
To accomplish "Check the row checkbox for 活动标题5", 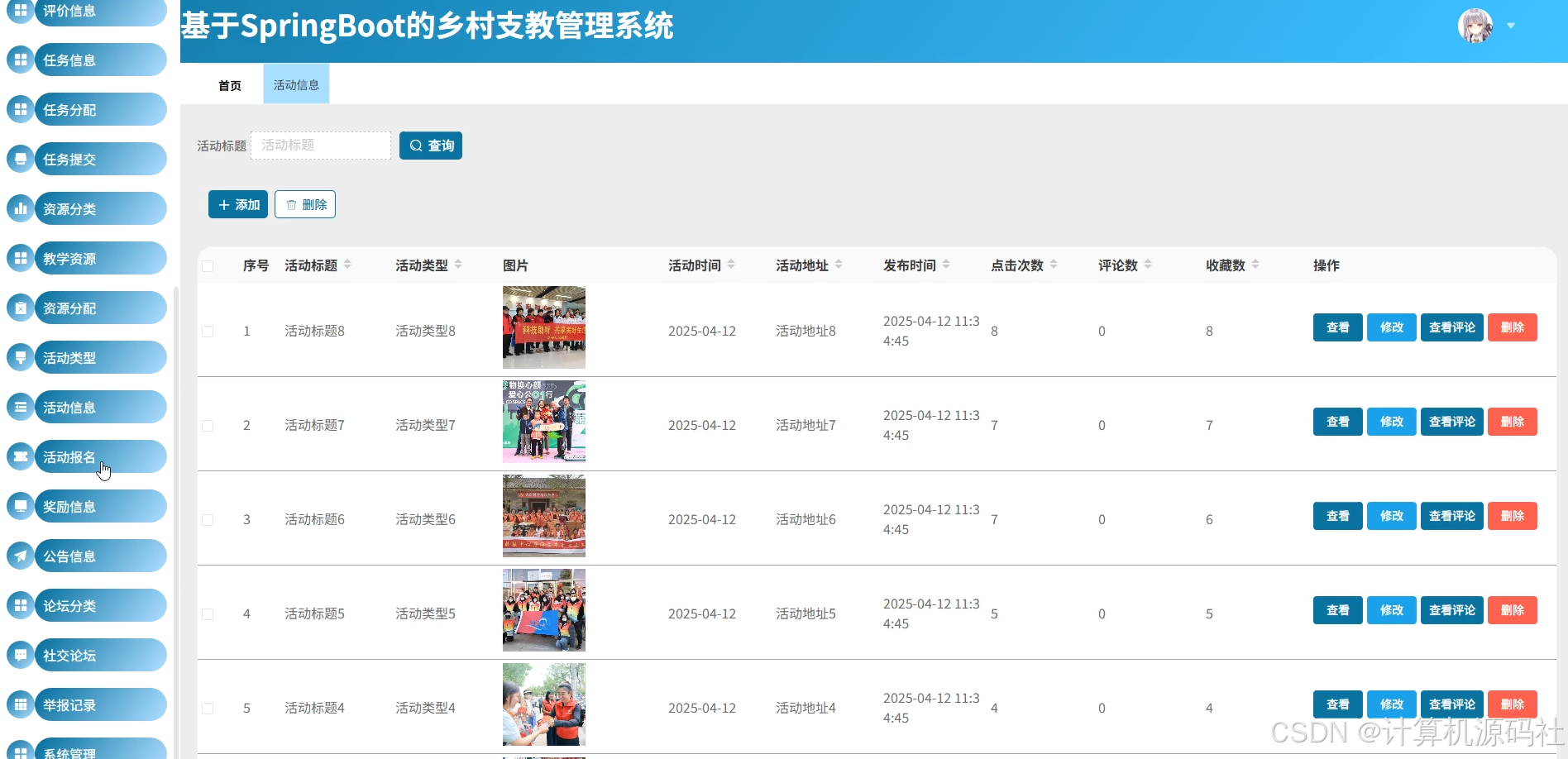I will (208, 614).
